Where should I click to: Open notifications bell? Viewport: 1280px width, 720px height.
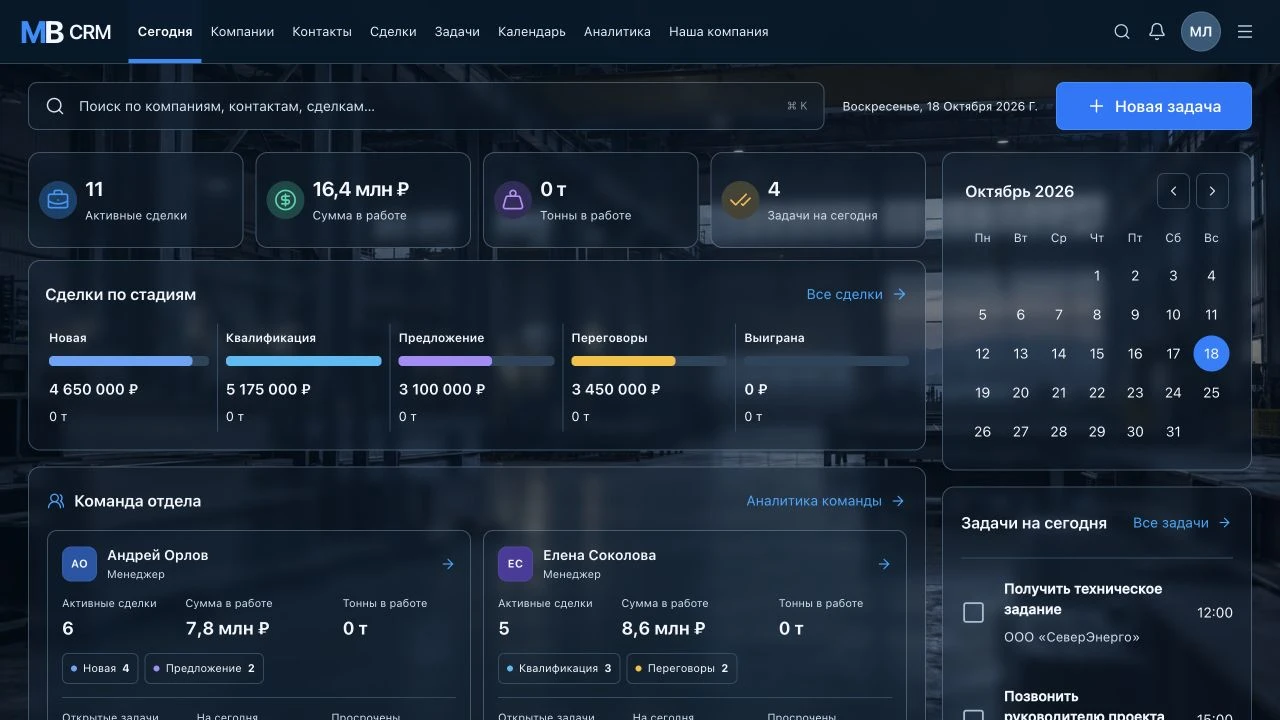[1157, 32]
